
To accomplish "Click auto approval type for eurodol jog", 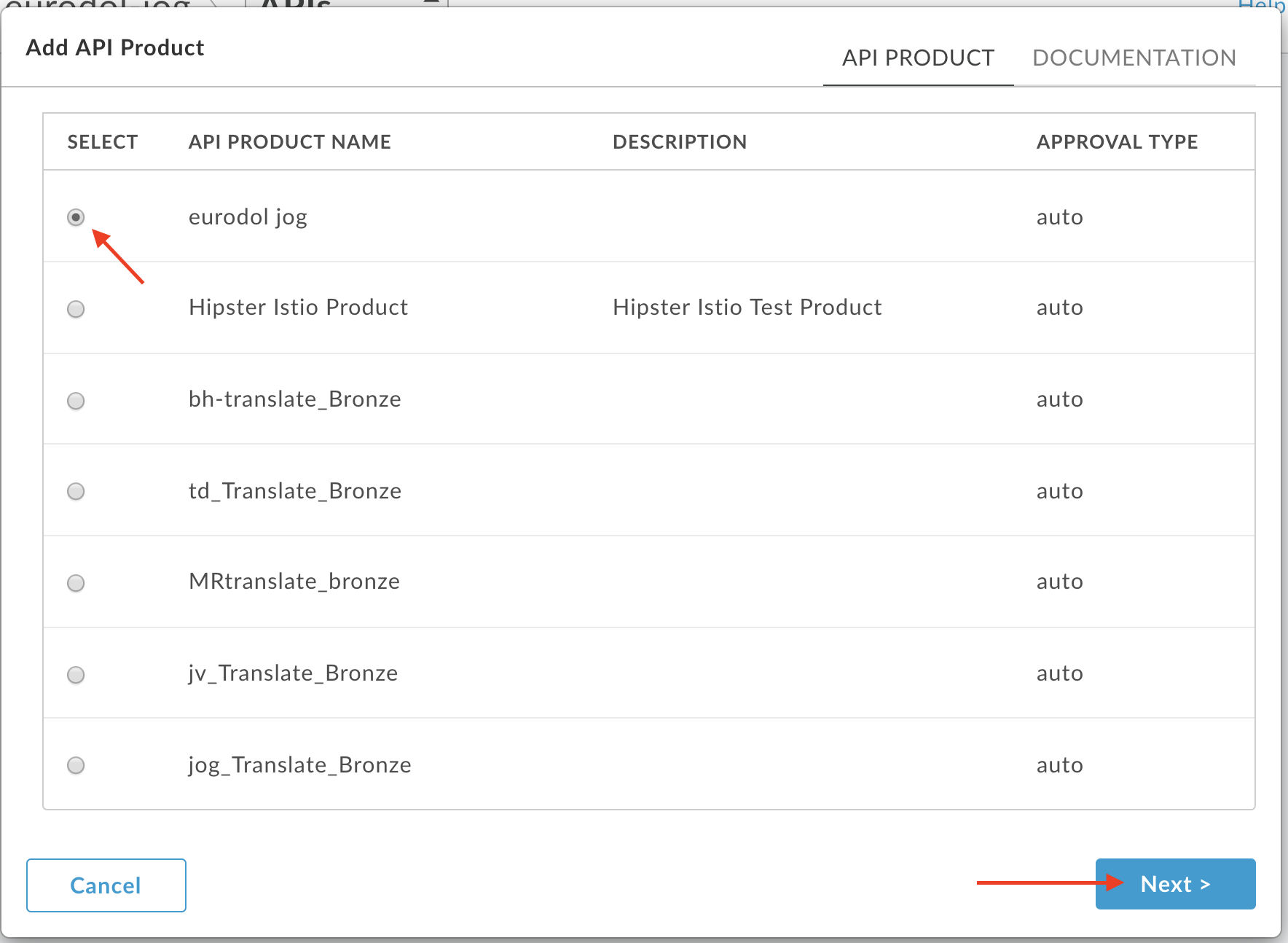I will [x=1060, y=217].
